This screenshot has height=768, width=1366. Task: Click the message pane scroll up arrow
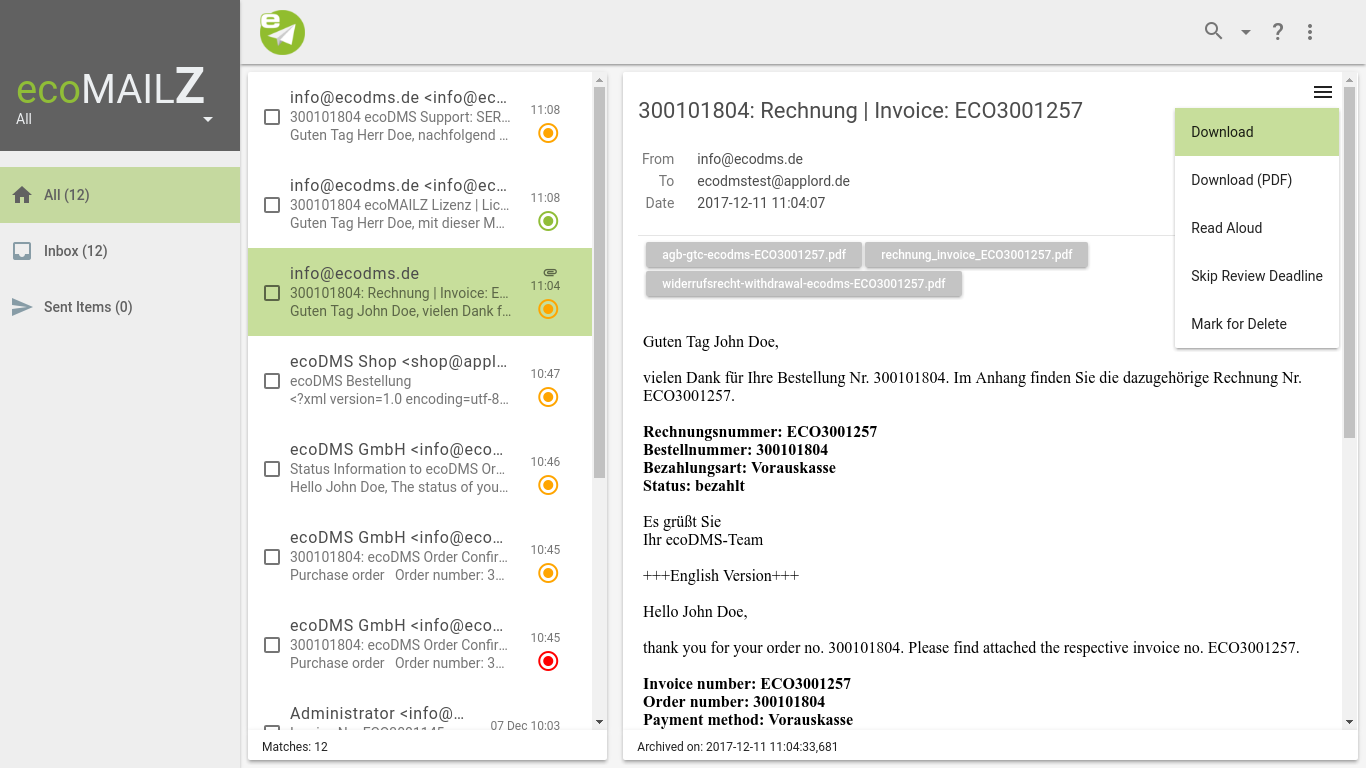pyautogui.click(x=1349, y=80)
